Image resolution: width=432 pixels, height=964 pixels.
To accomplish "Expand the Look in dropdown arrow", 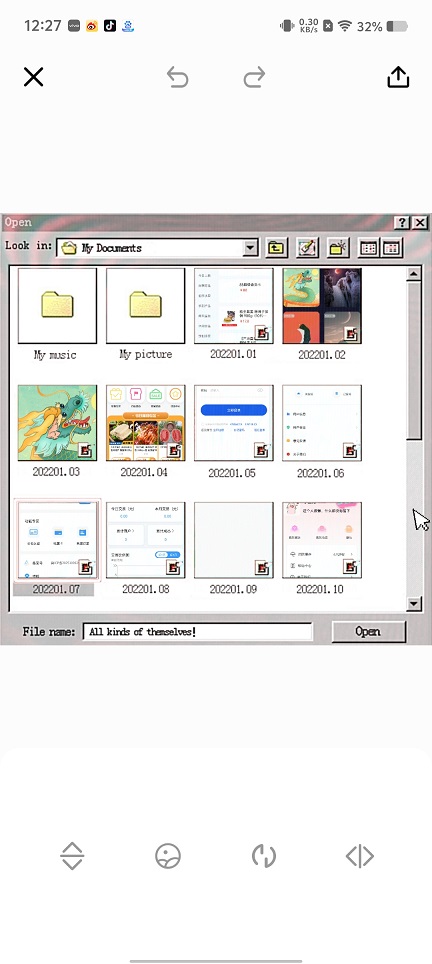I will pos(250,248).
